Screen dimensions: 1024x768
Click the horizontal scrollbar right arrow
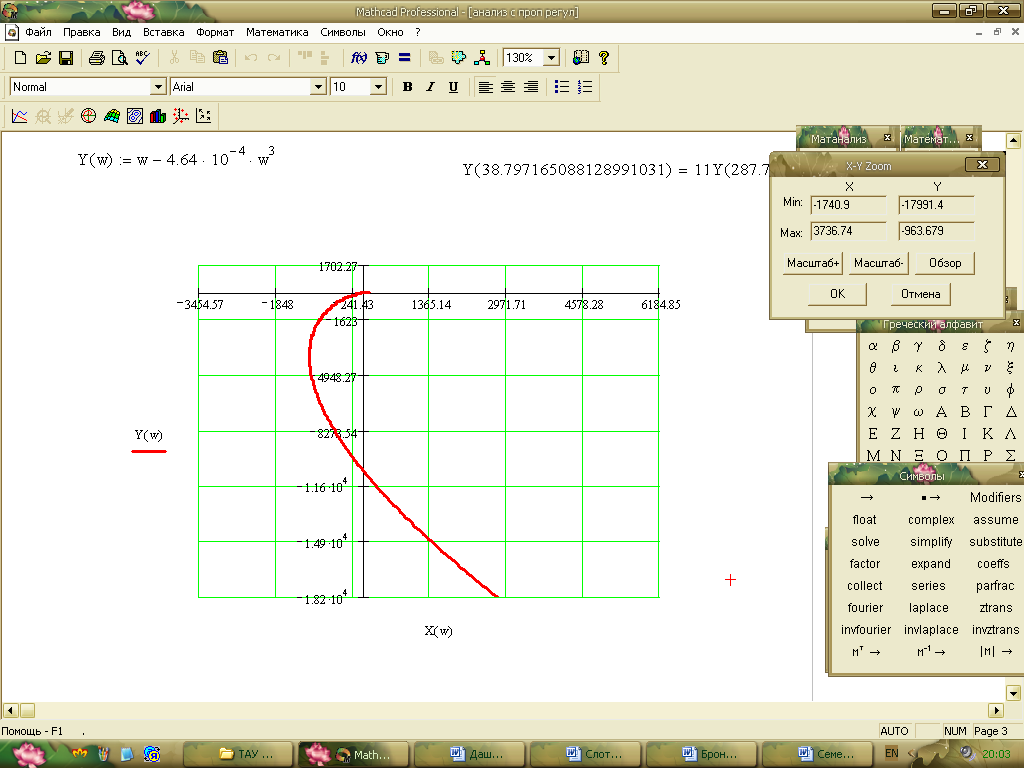point(995,710)
